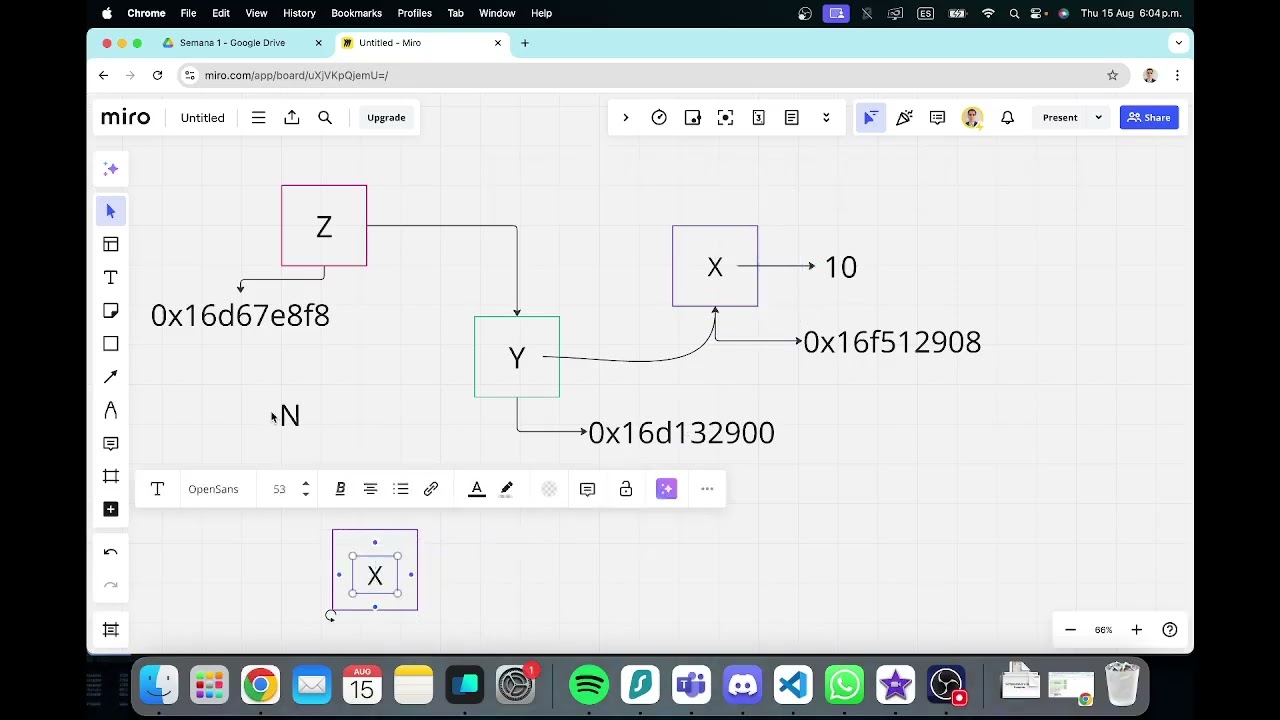Adjust font size with stepper arrows

tap(306, 489)
